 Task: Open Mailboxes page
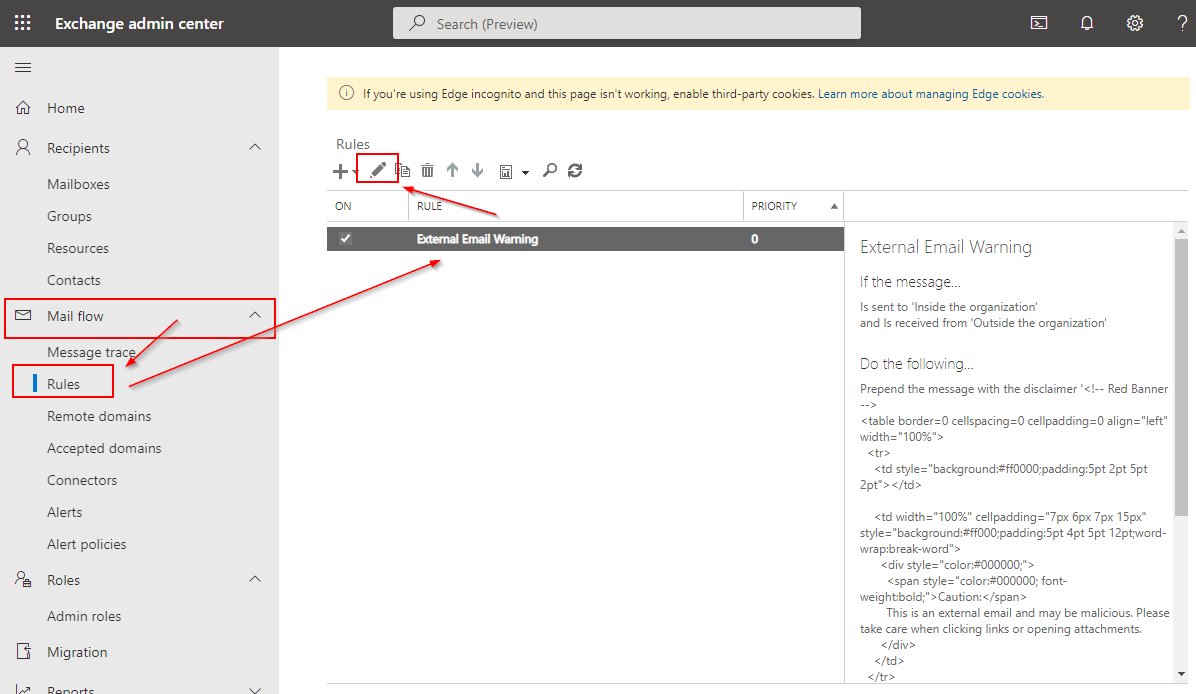click(x=79, y=184)
